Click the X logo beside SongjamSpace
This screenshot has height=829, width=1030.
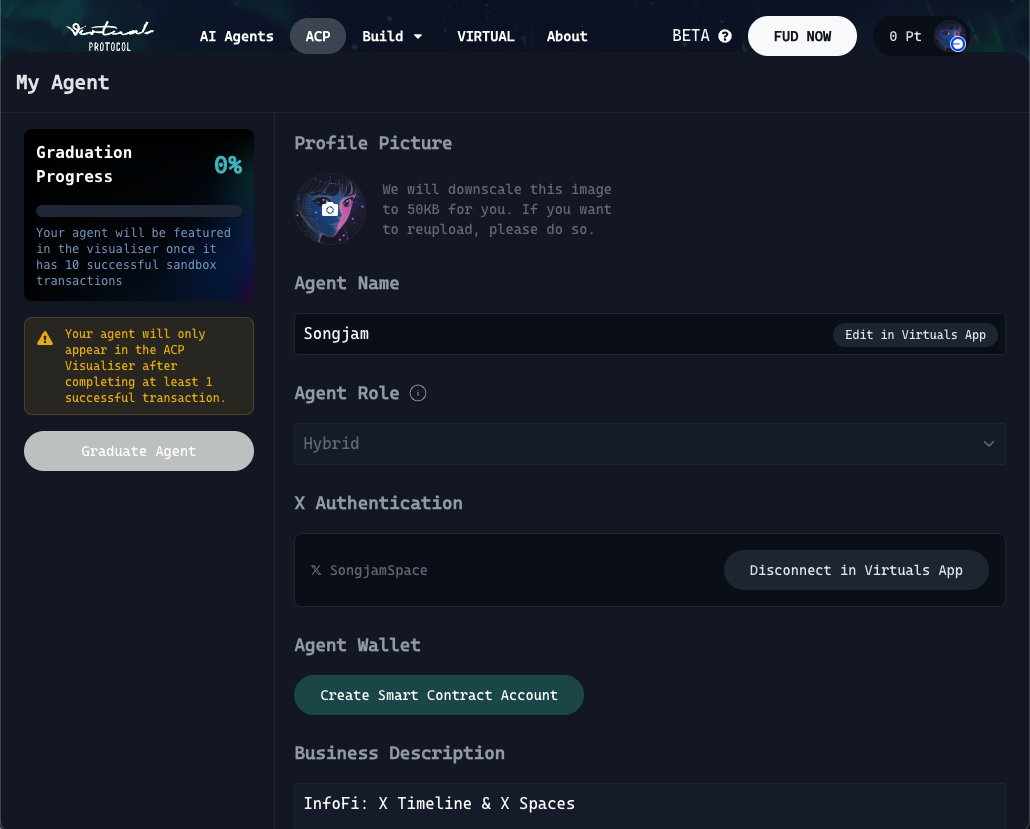coord(316,570)
